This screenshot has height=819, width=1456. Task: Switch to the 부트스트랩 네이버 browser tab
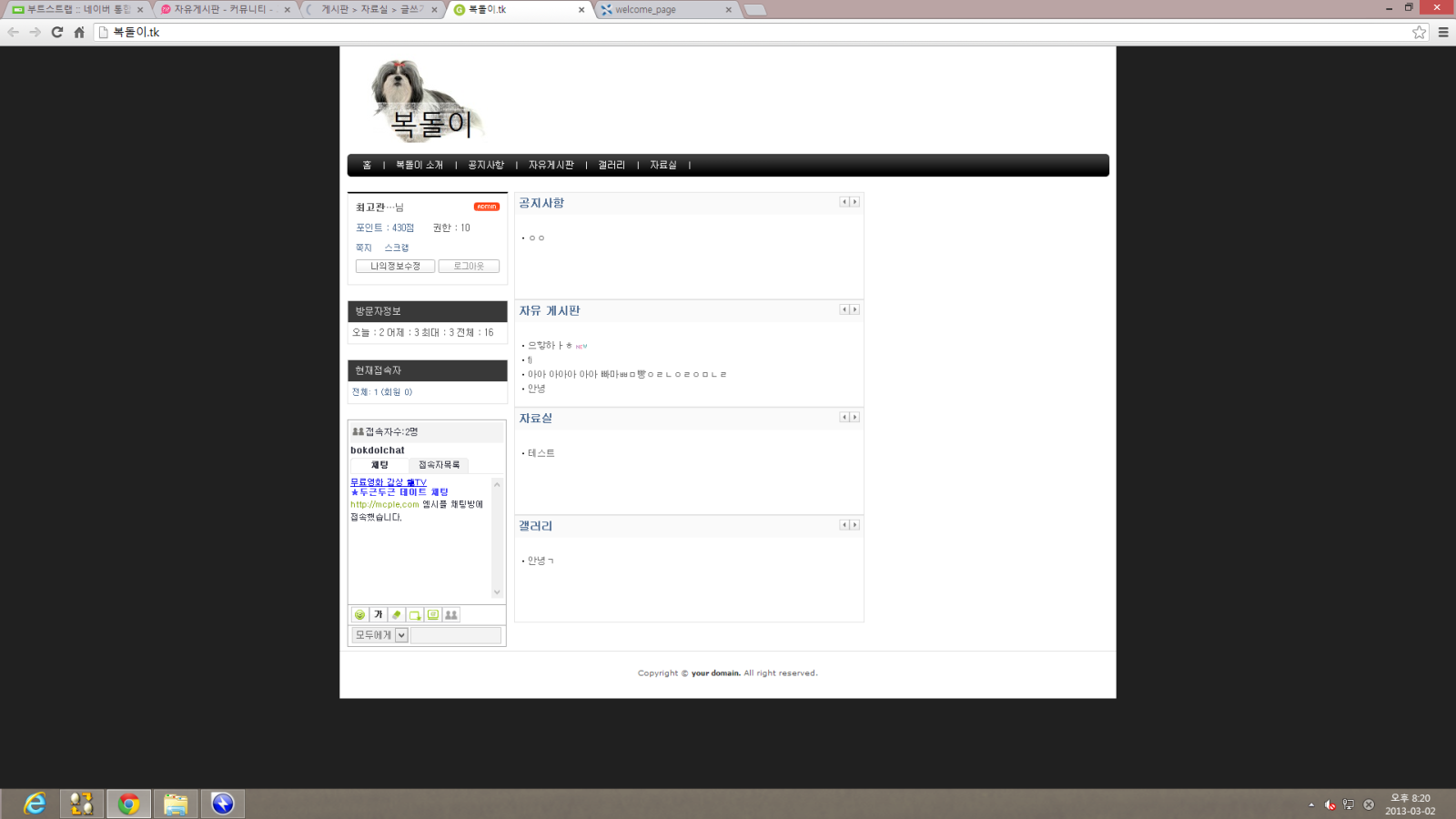[x=77, y=10]
